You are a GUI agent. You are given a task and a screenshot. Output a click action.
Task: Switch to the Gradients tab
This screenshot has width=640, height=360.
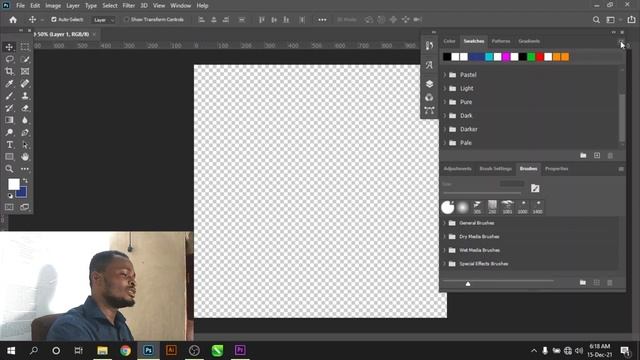pos(529,41)
